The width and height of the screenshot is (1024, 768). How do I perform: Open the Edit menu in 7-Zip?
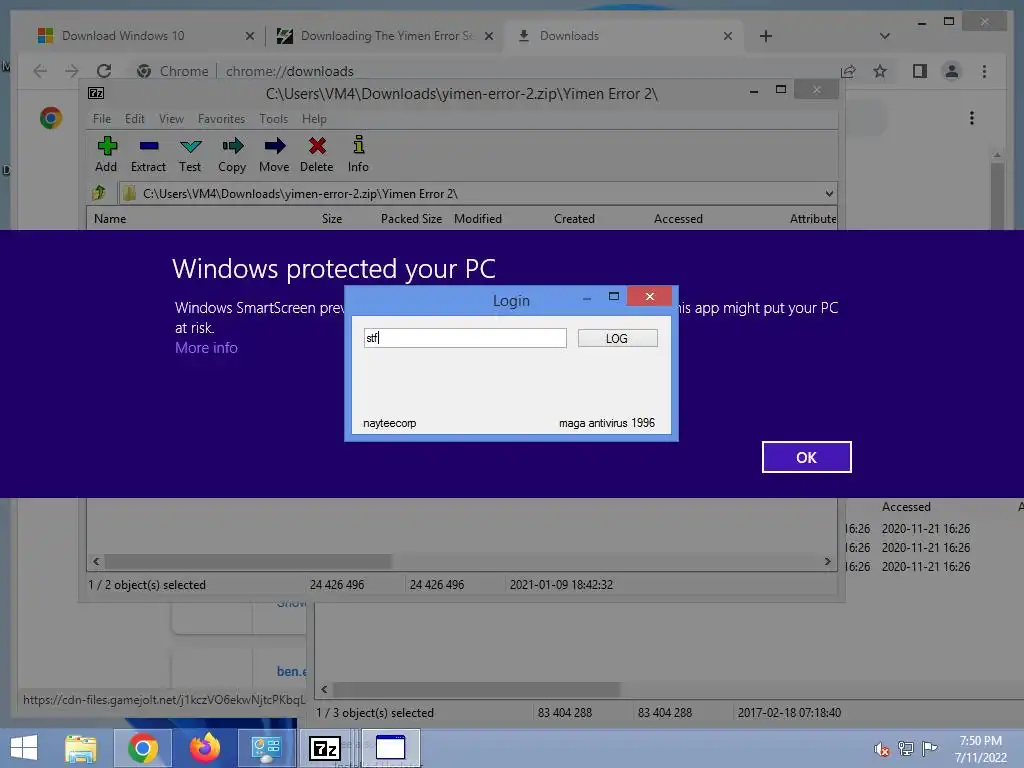click(135, 119)
